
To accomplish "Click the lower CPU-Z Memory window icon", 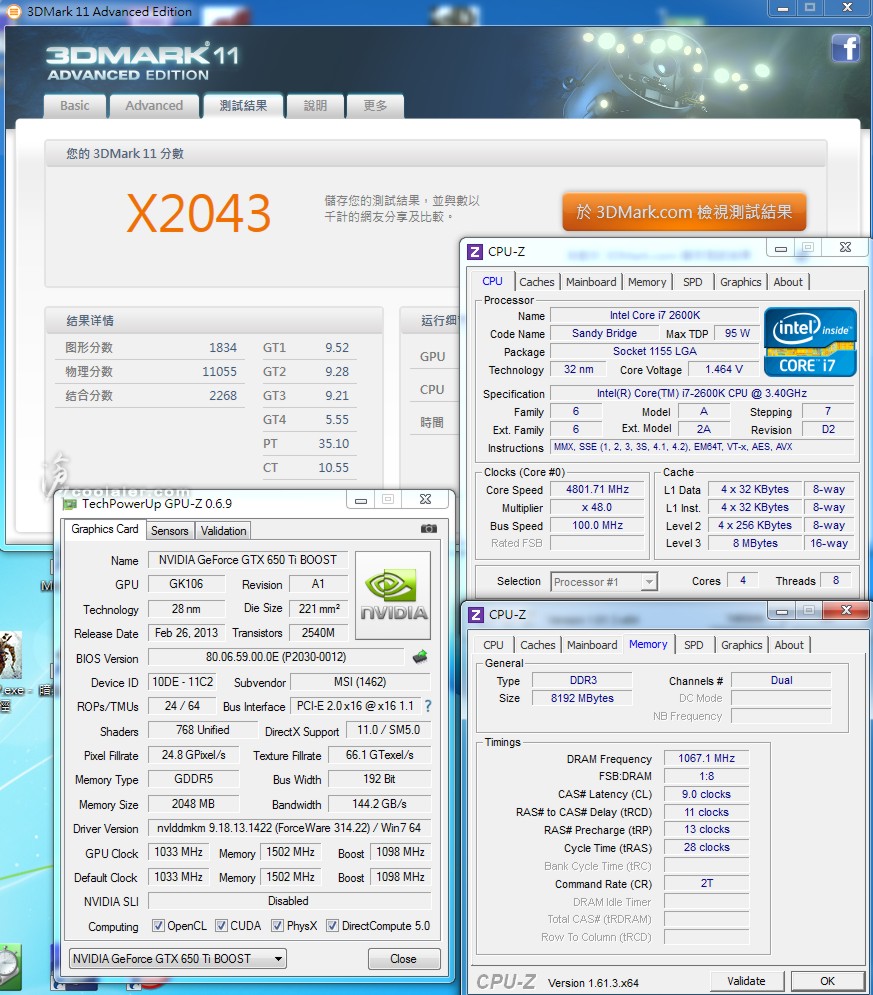I will point(475,615).
